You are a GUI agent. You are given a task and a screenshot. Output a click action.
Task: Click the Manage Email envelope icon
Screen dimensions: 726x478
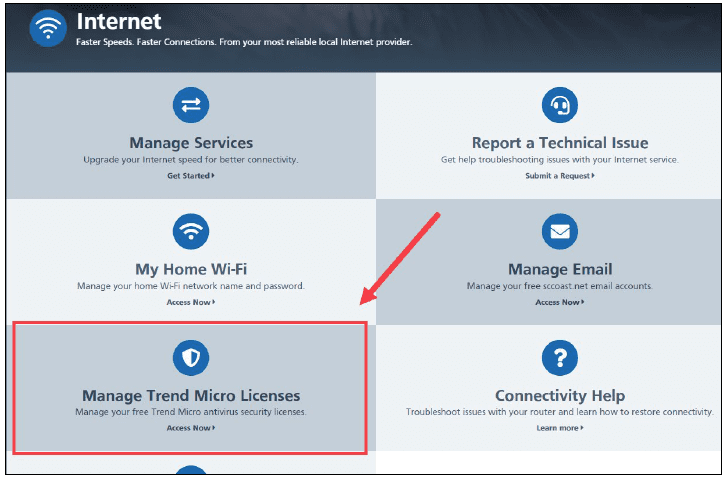click(x=560, y=231)
